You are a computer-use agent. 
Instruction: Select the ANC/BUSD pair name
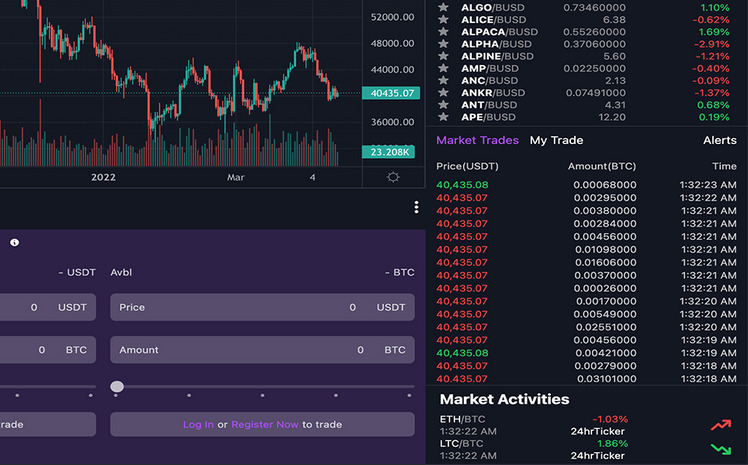click(x=489, y=80)
